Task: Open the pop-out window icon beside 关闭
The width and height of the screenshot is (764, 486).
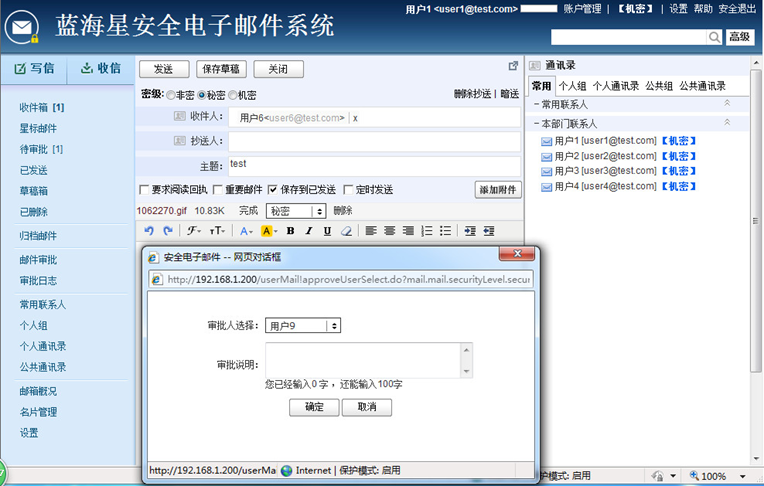Action: click(x=513, y=66)
